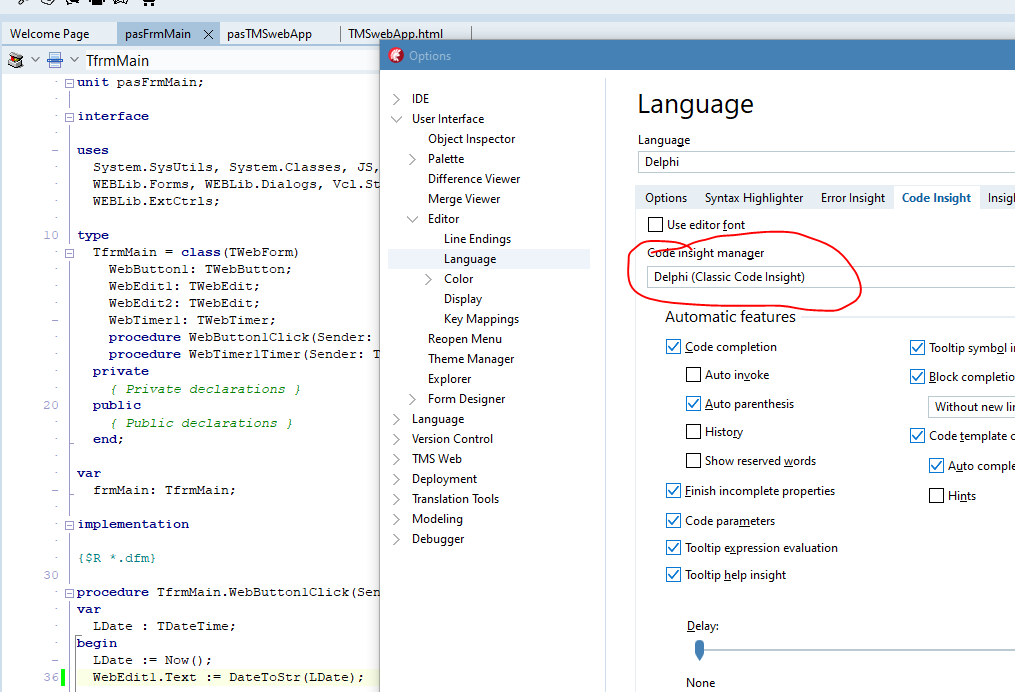Select the Code Insight tab
The height and width of the screenshot is (692, 1015).
point(936,198)
